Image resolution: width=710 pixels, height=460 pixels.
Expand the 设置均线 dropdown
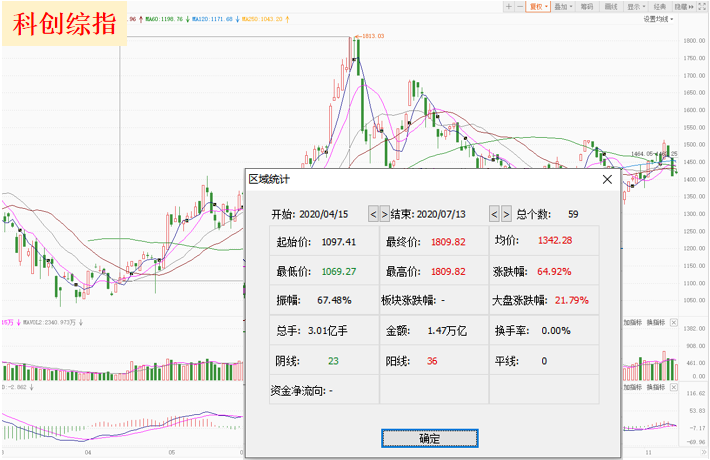(x=658, y=19)
